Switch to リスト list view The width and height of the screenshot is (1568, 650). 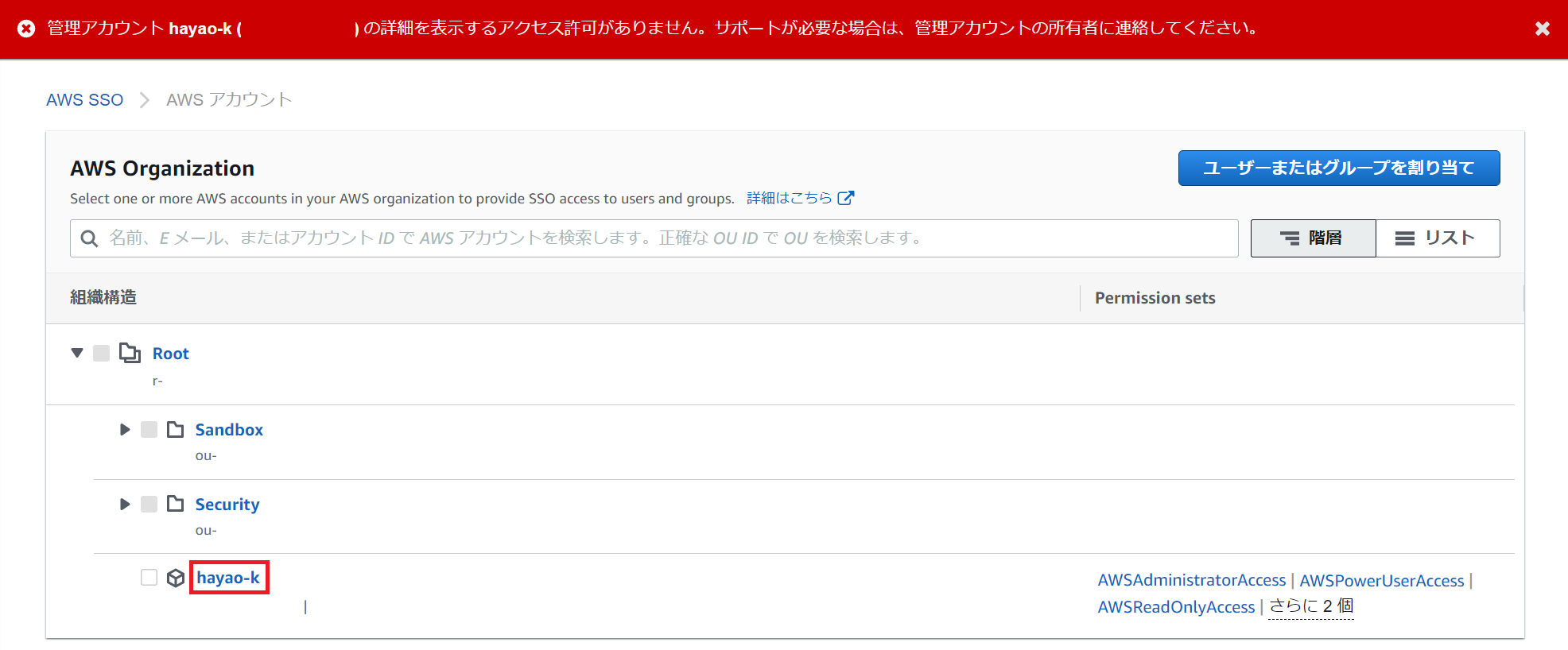(x=1438, y=238)
